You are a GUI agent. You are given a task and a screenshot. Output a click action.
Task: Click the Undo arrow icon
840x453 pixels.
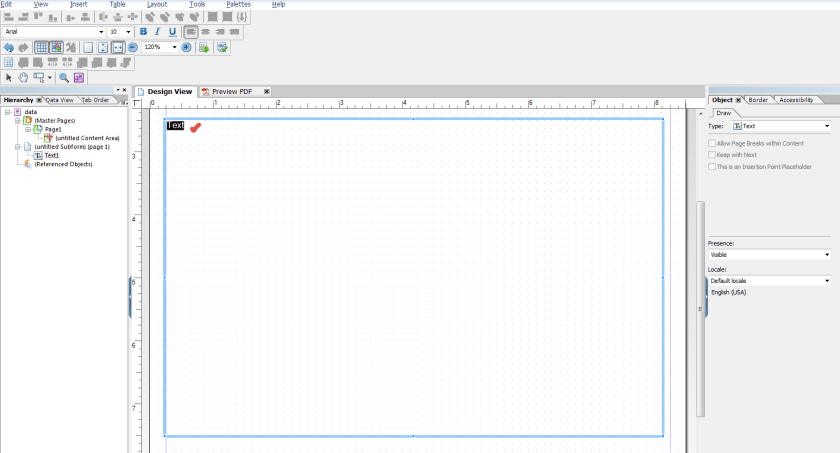[9, 48]
